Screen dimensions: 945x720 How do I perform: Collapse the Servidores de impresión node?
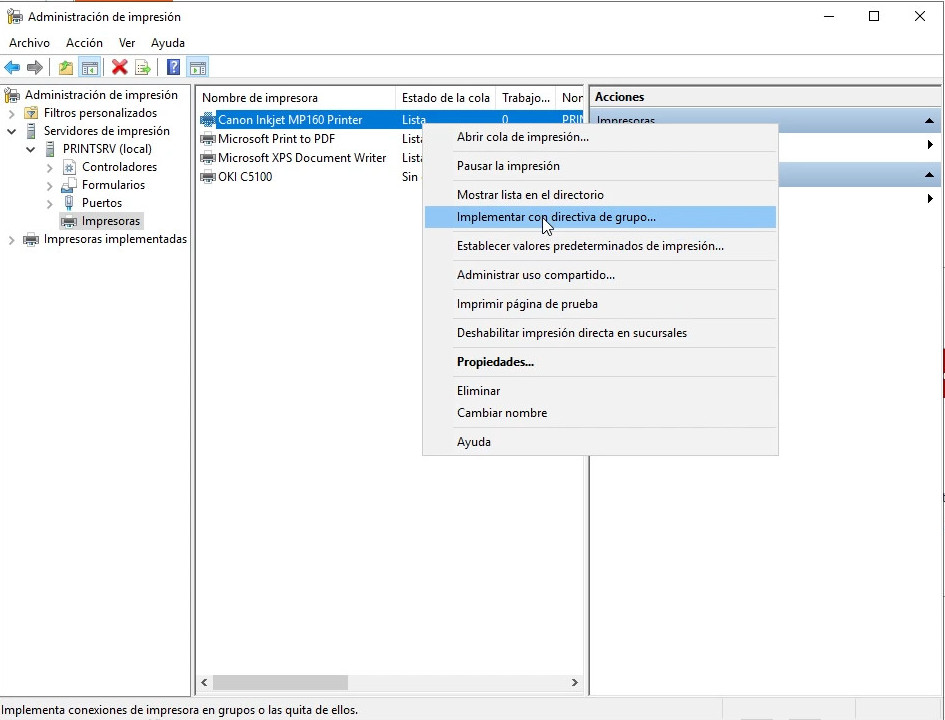pyautogui.click(x=12, y=131)
